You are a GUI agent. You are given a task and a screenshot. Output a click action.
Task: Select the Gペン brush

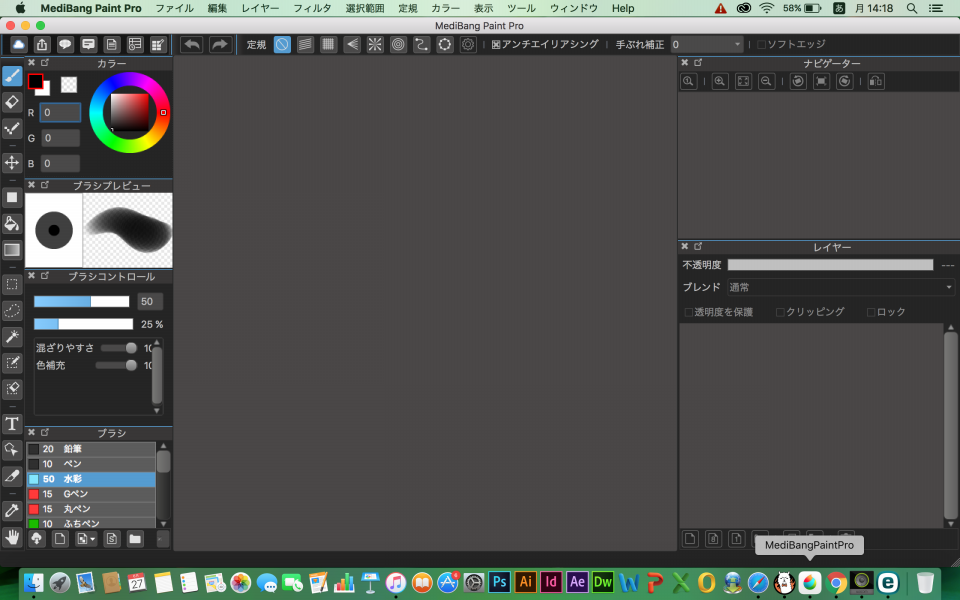(91, 494)
